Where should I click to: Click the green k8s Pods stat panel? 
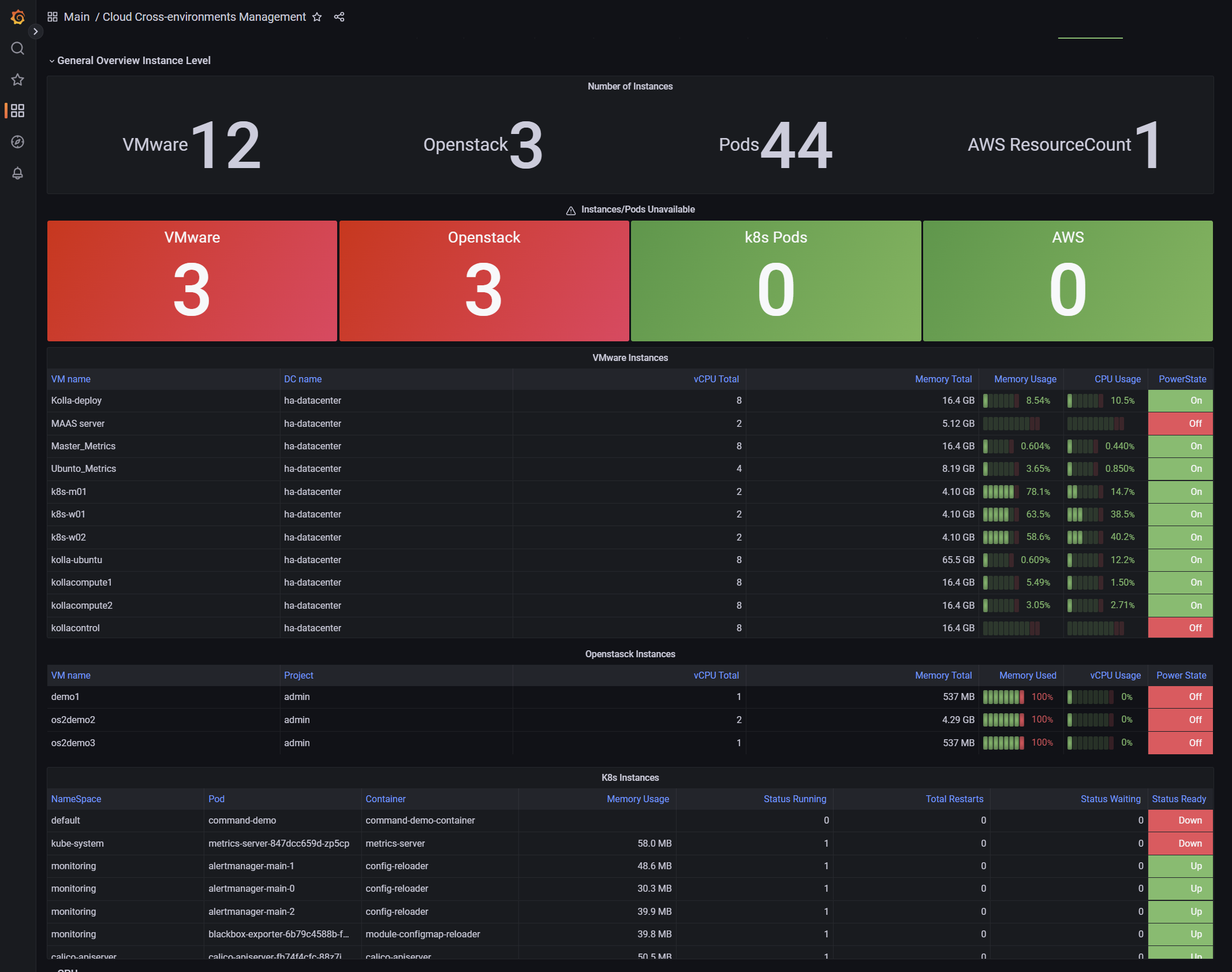click(775, 281)
